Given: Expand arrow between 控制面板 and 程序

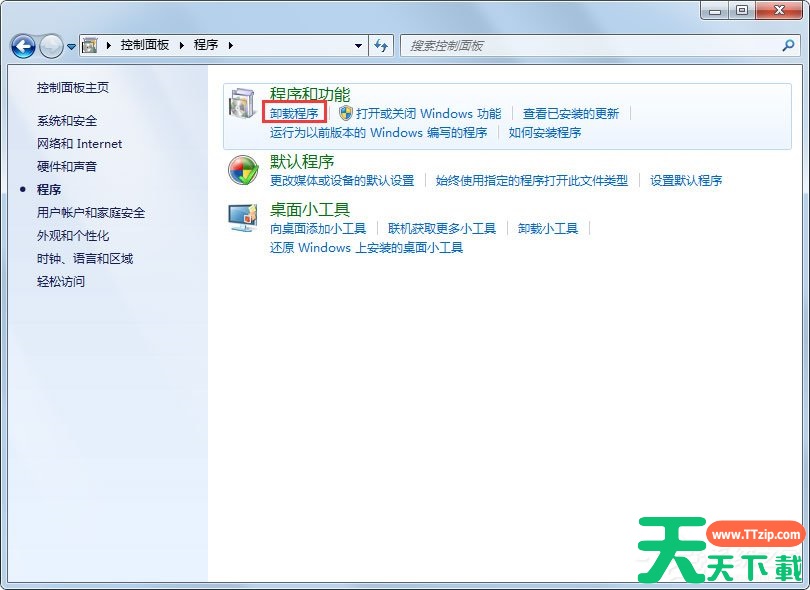Looking at the screenshot, I should (182, 45).
